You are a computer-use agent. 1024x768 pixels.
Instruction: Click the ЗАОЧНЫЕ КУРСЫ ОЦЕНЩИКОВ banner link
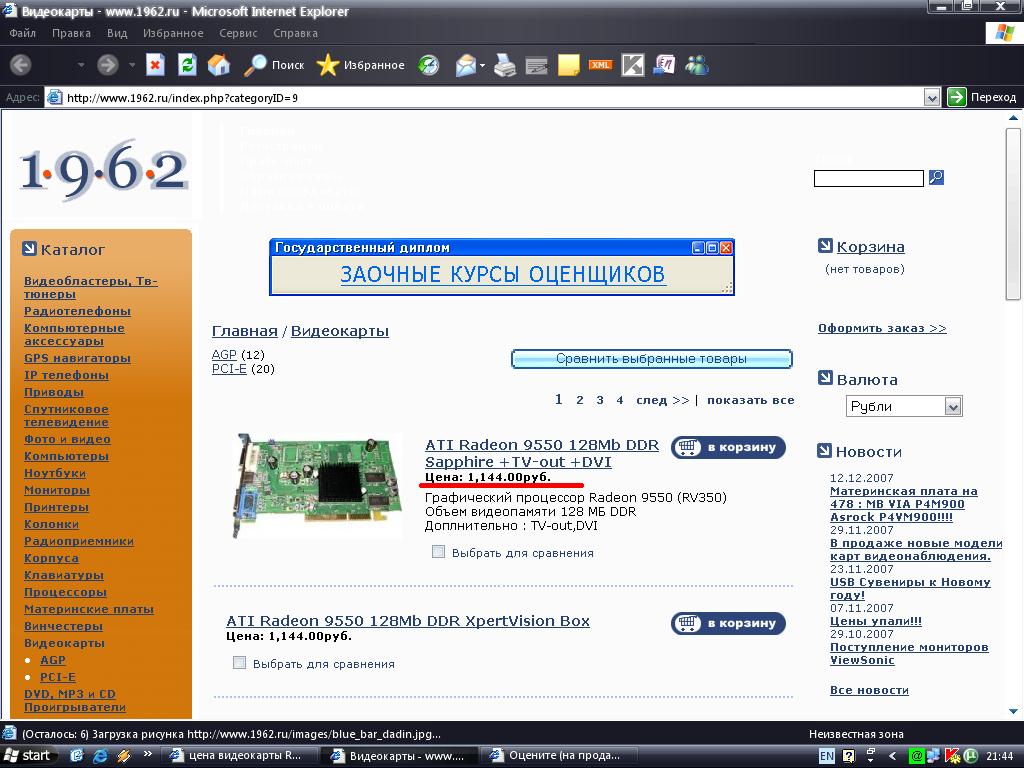tap(503, 274)
